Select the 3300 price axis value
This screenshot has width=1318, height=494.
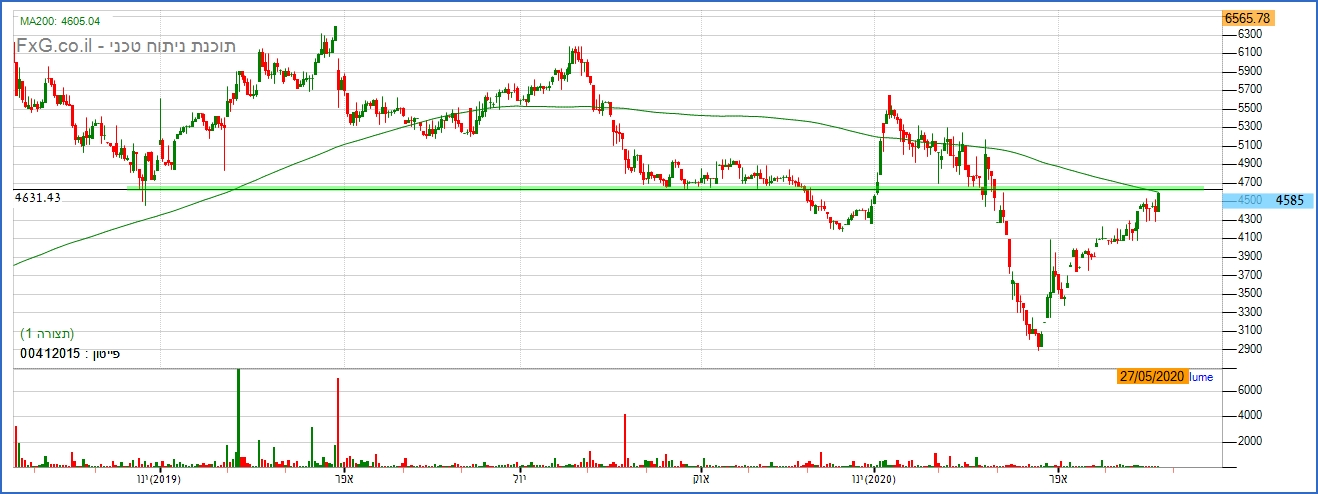pos(1251,311)
